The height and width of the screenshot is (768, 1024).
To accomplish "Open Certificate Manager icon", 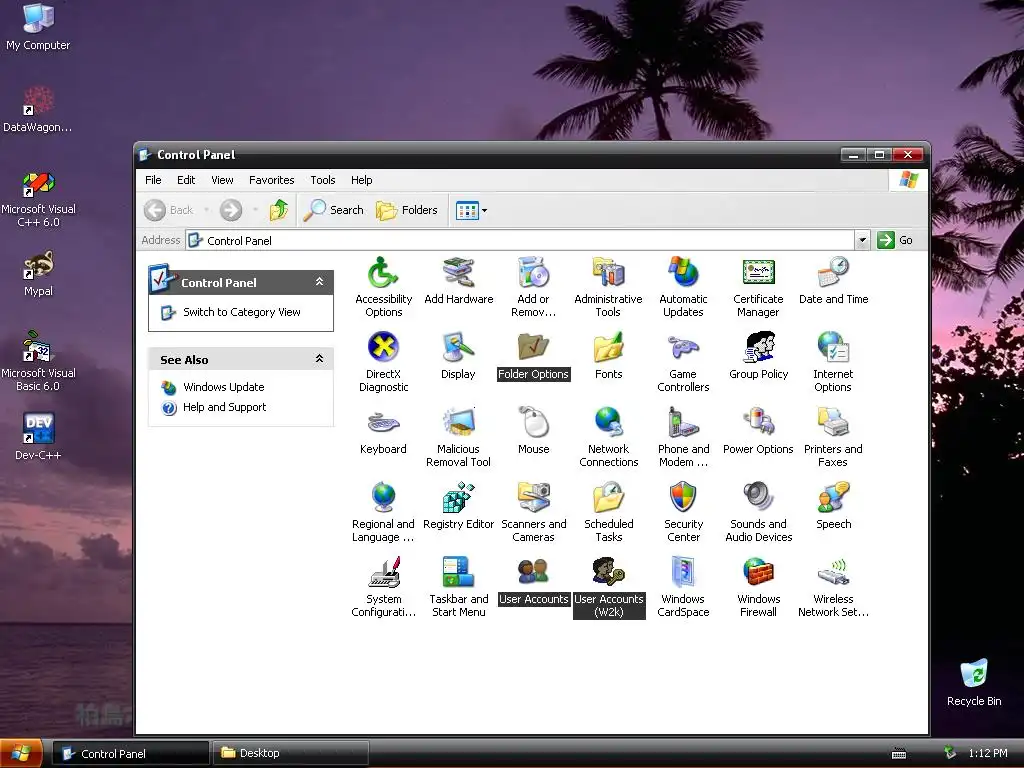I will [758, 287].
